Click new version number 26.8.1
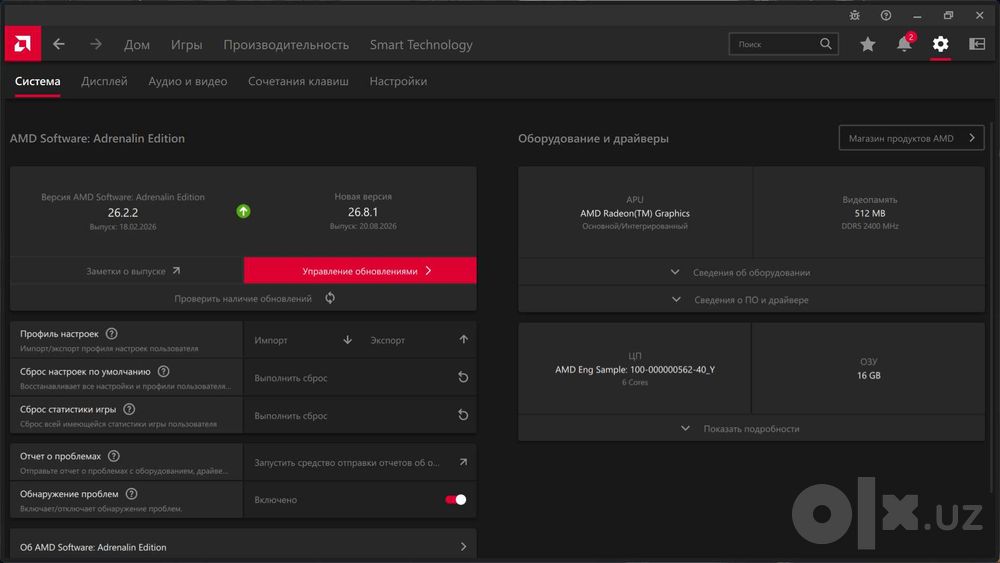Viewport: 1000px width, 563px height. (363, 212)
